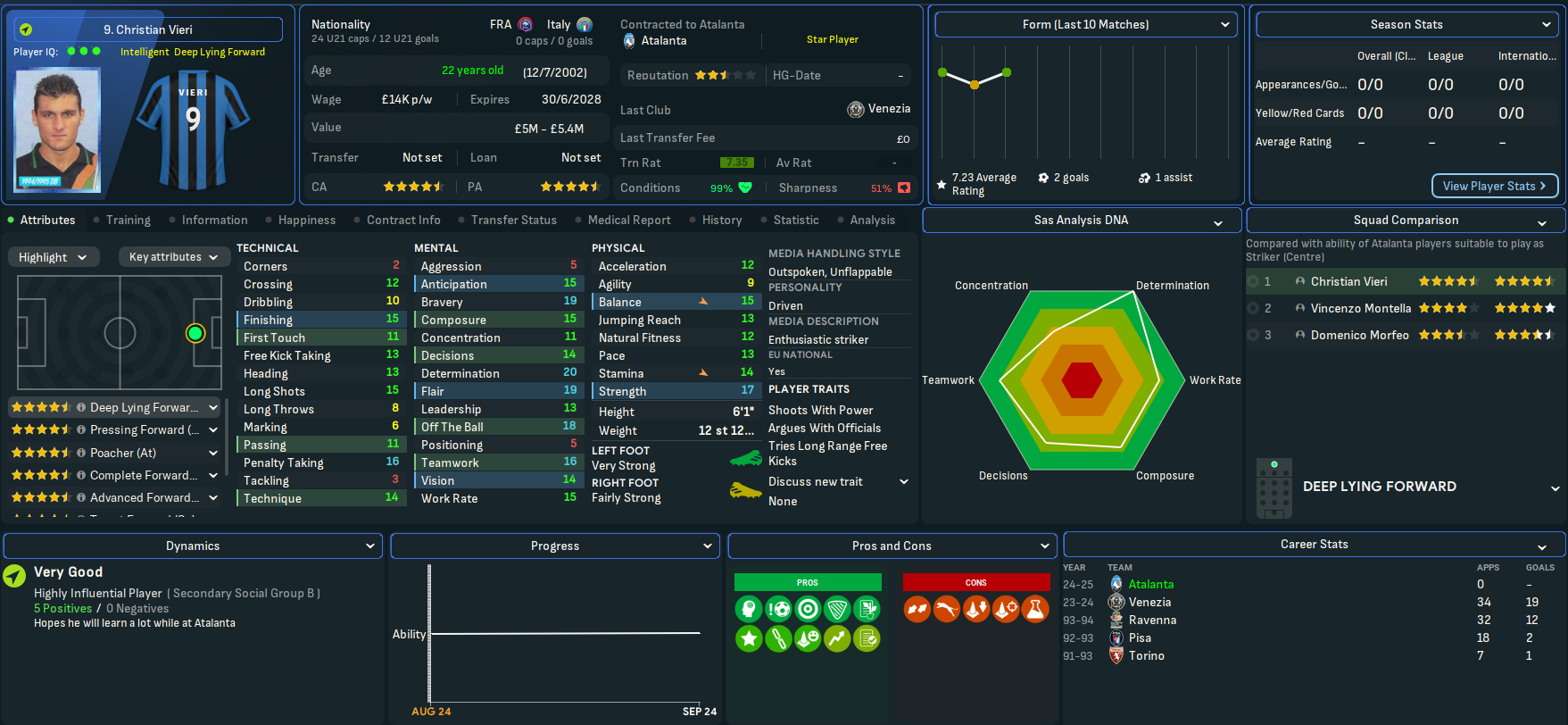Click the red Sharpness icon next to 51%

point(904,187)
